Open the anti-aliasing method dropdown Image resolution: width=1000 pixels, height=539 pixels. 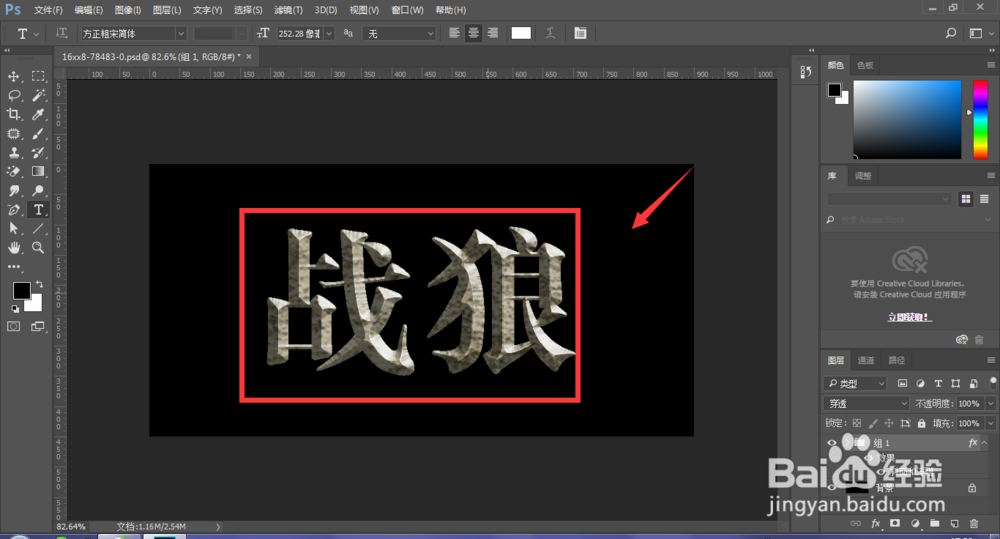[399, 33]
